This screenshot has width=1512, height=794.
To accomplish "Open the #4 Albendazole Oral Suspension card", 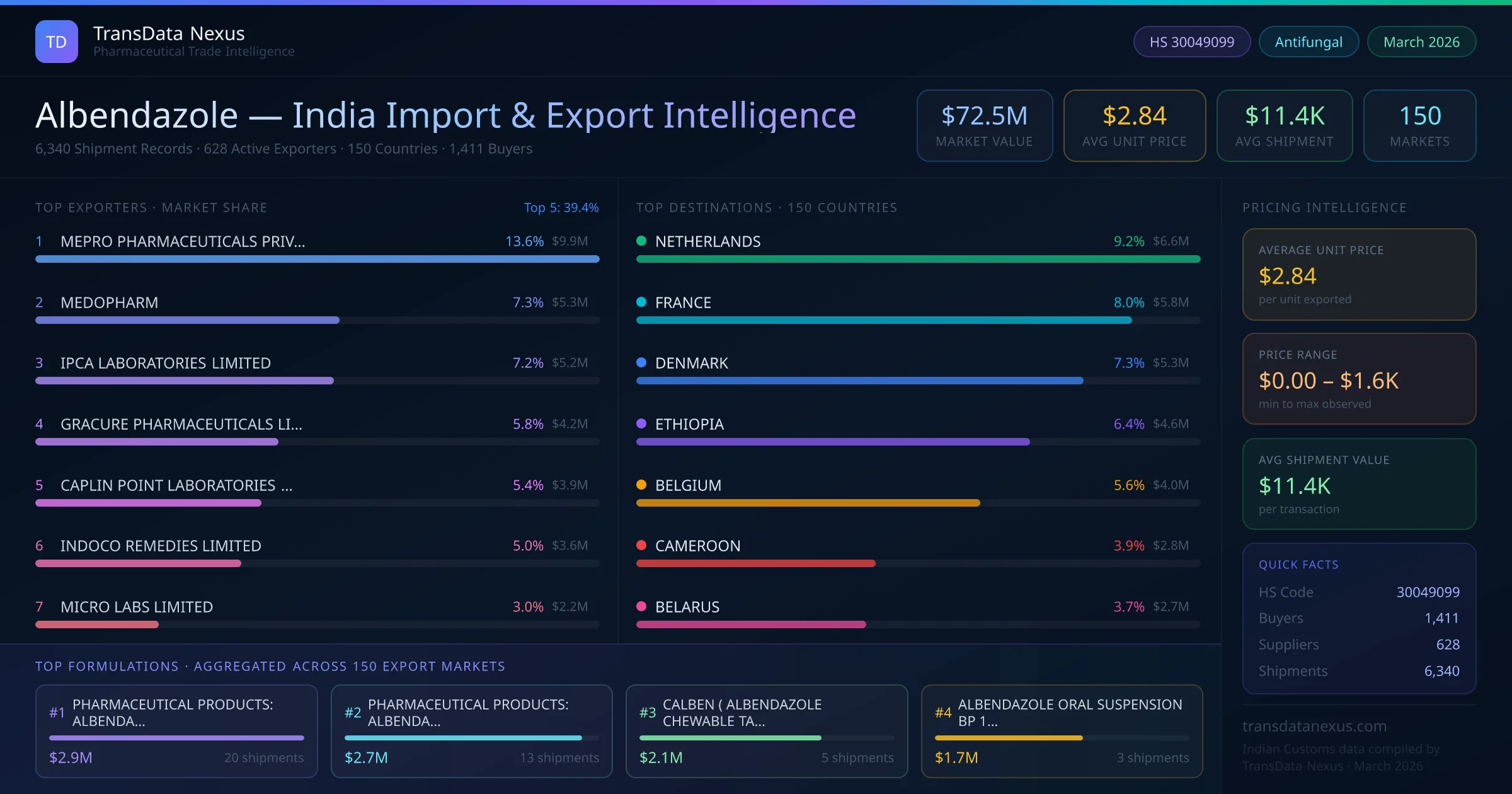I will (1062, 731).
